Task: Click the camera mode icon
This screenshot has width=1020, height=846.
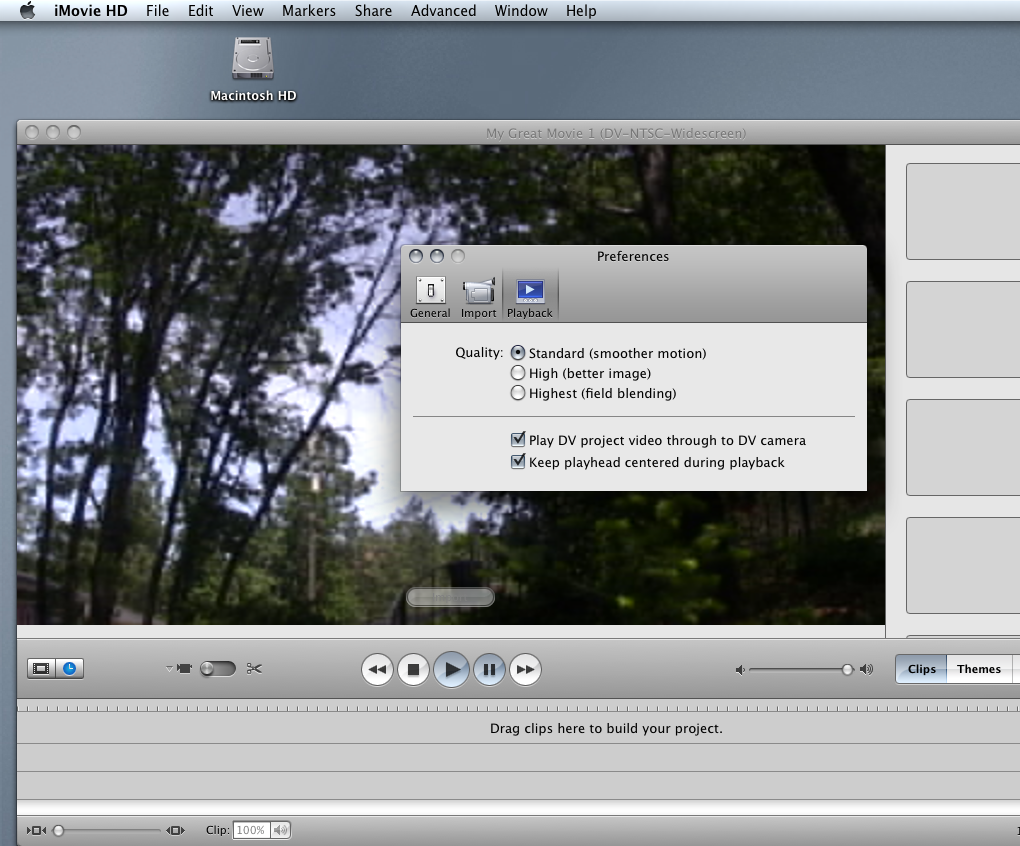Action: click(x=185, y=668)
